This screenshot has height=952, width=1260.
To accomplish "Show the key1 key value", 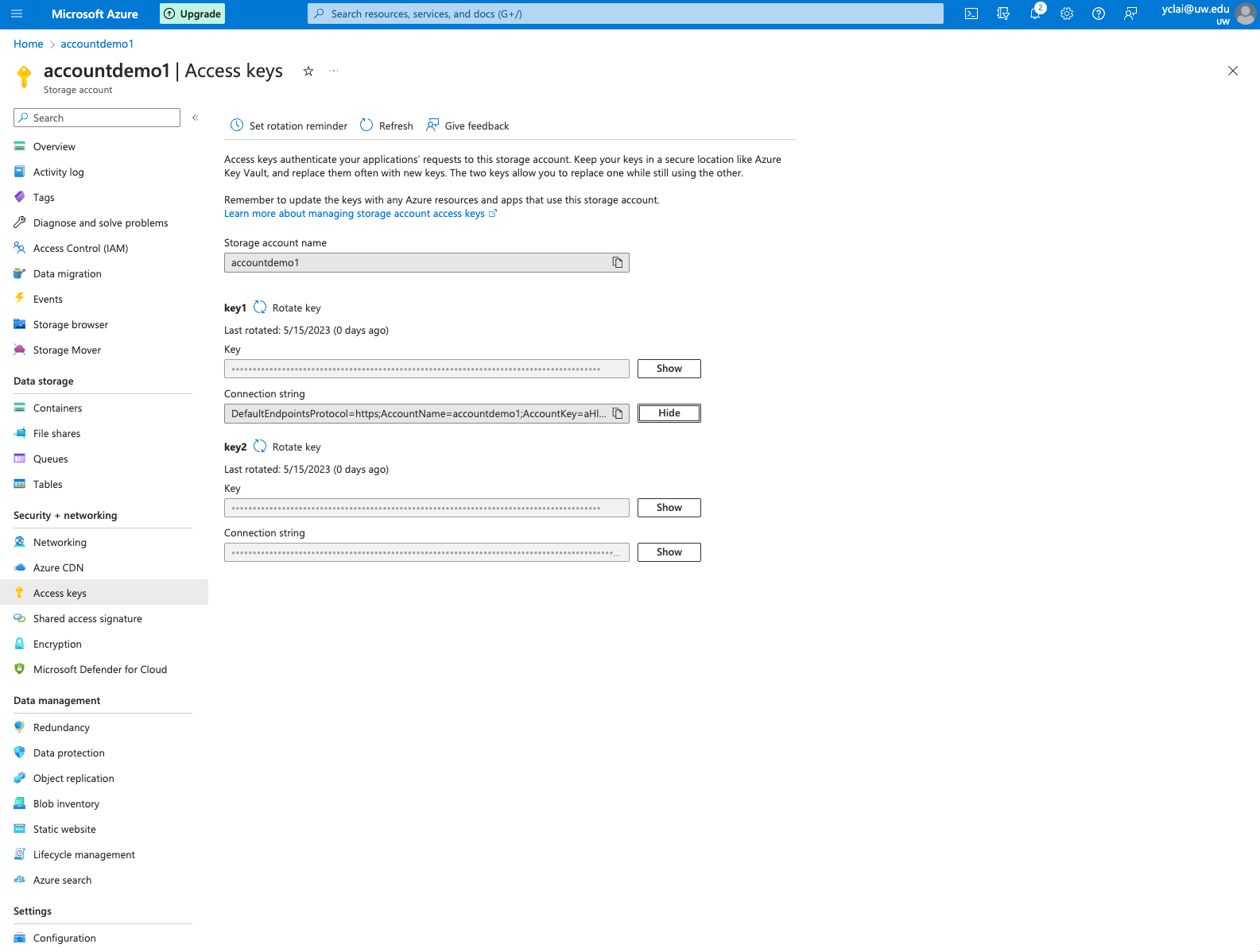I will point(669,369).
